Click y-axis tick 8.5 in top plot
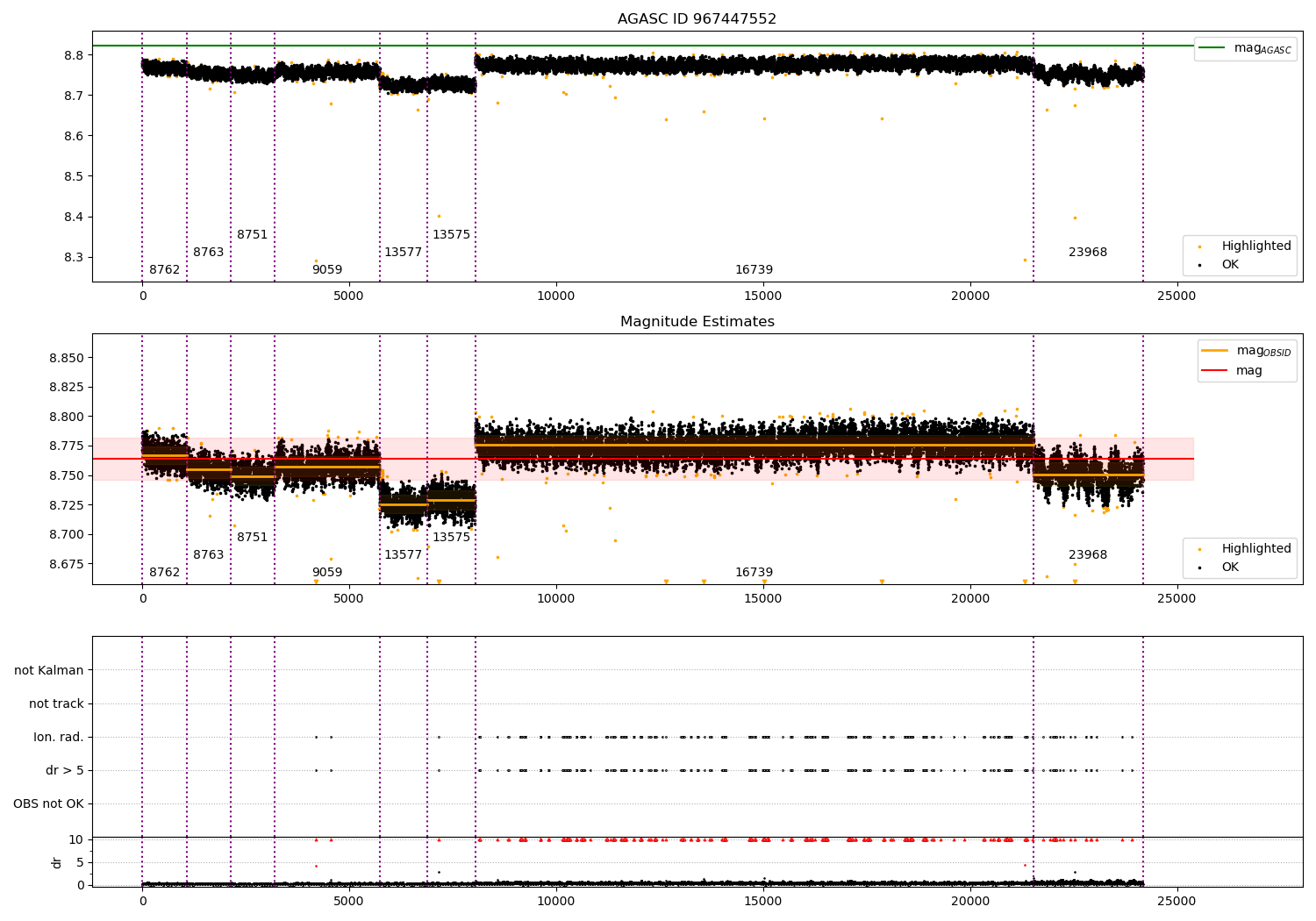Viewport: 1316px width, 921px height. point(73,176)
